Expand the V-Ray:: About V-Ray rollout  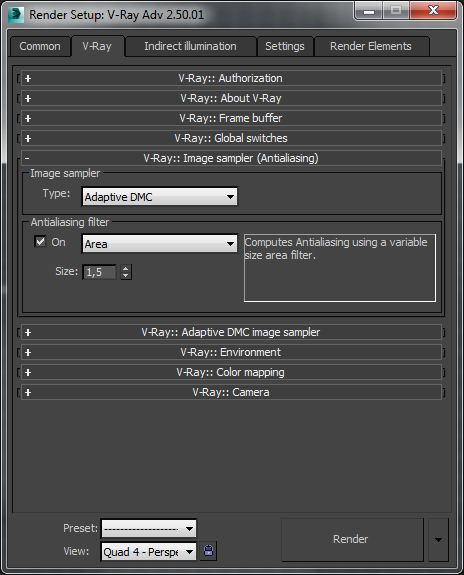click(231, 98)
